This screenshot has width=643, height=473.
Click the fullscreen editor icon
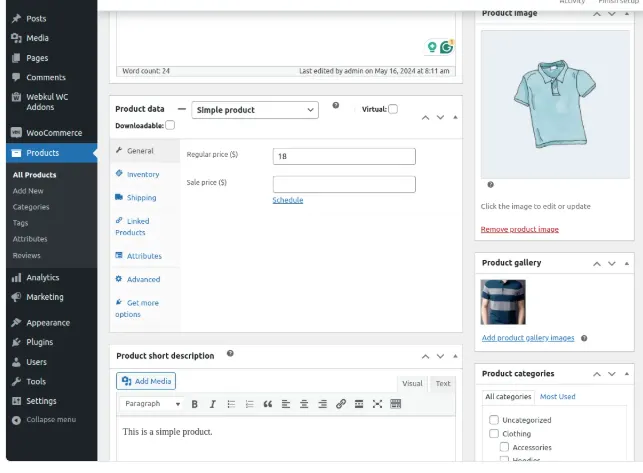pos(377,404)
